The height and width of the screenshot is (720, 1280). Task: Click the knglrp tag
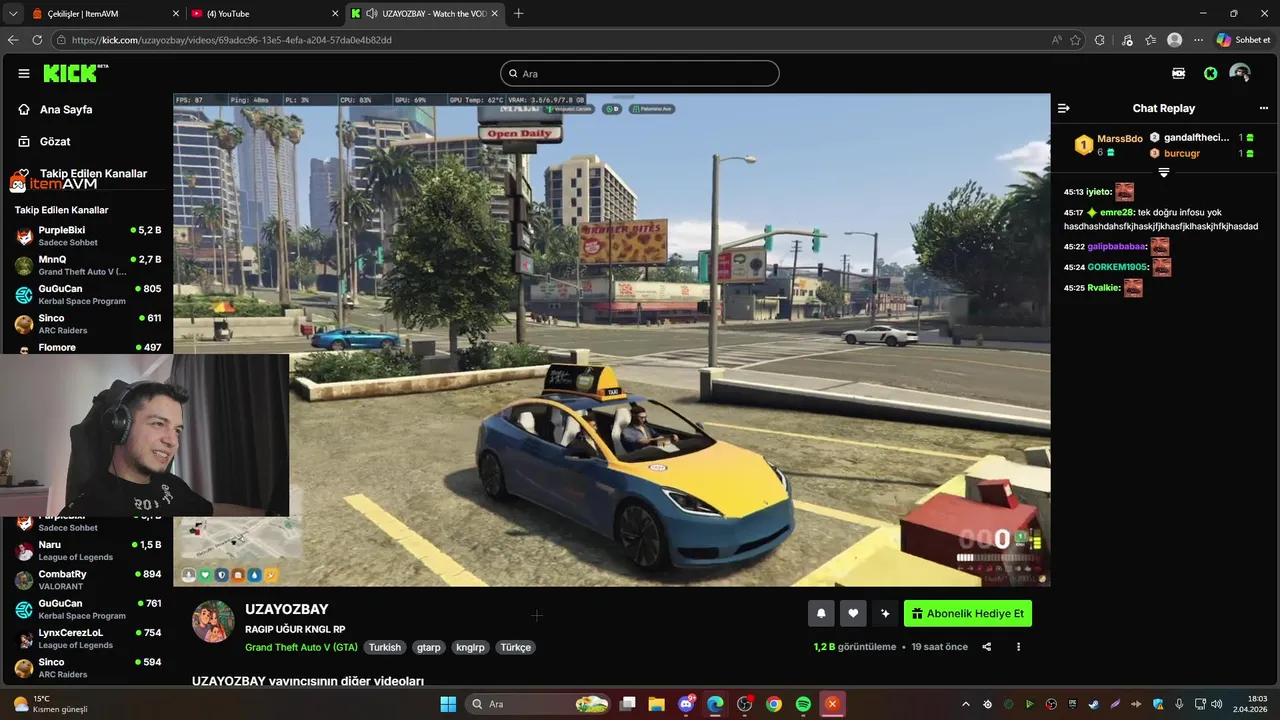tap(470, 647)
